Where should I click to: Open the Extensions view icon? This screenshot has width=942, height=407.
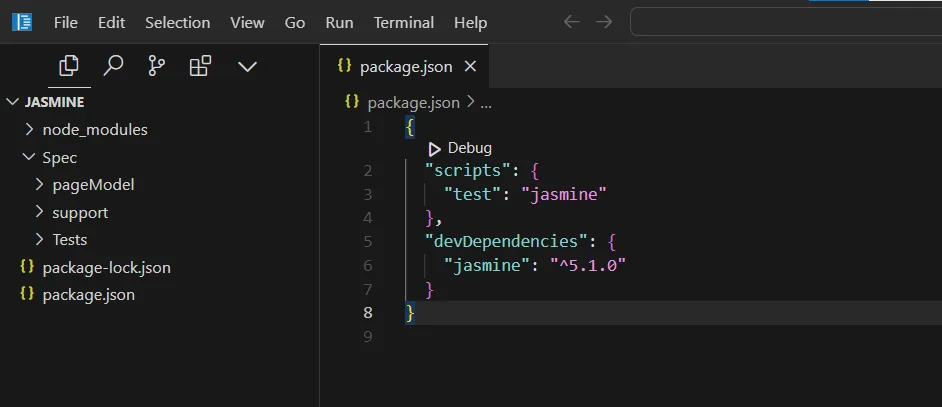pos(201,66)
